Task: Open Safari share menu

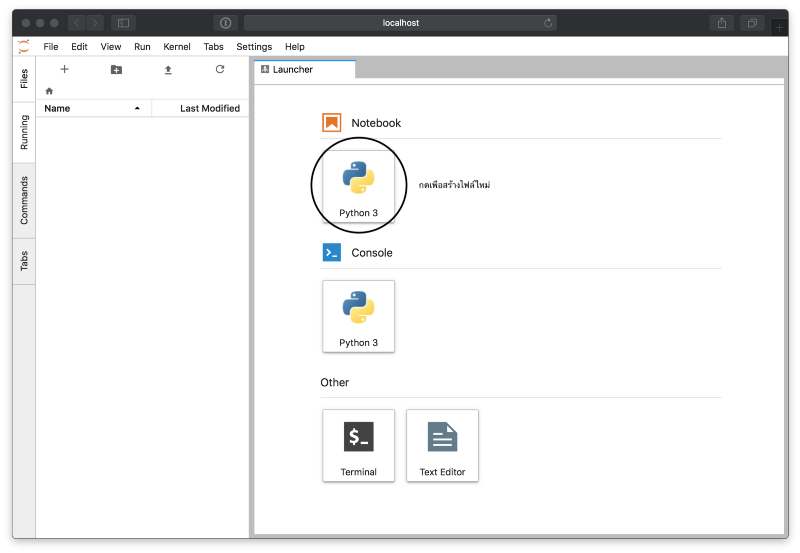Action: pos(721,23)
